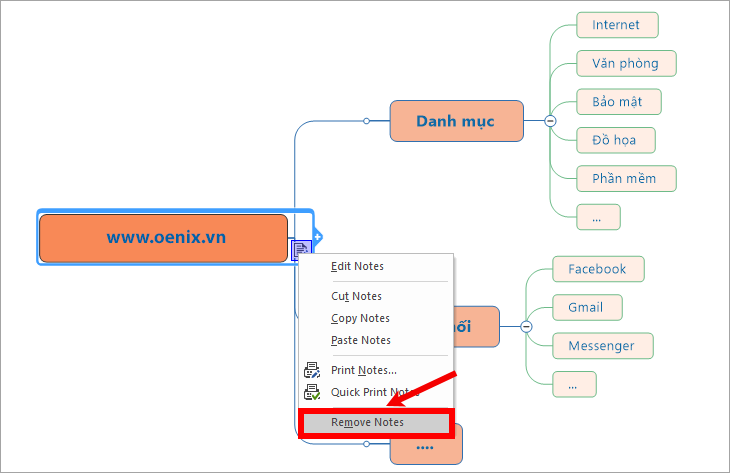Choose Quick Print Notes menu entry
This screenshot has width=730, height=473.
pyautogui.click(x=375, y=392)
